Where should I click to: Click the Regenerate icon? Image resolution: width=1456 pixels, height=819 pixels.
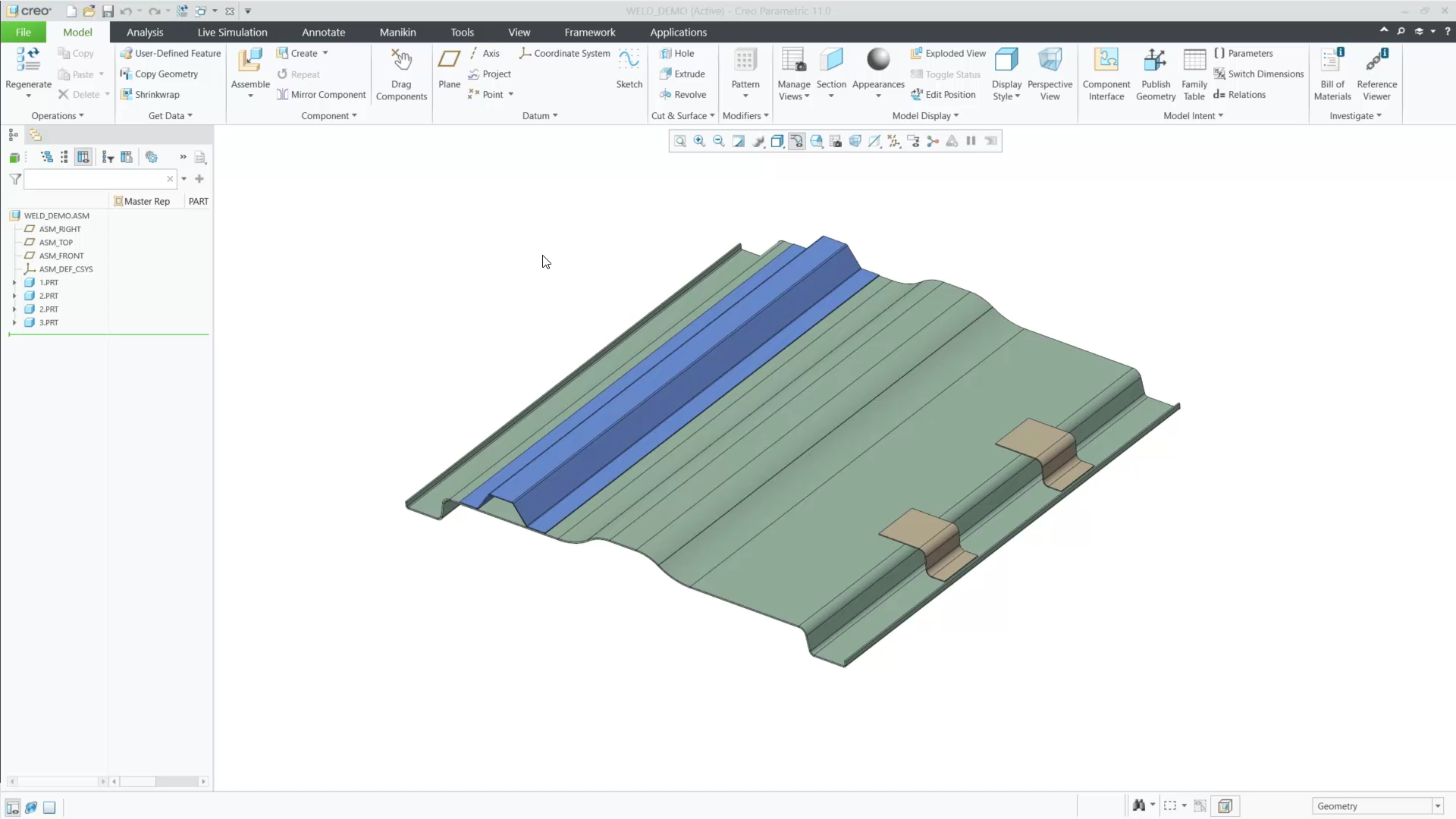[28, 60]
